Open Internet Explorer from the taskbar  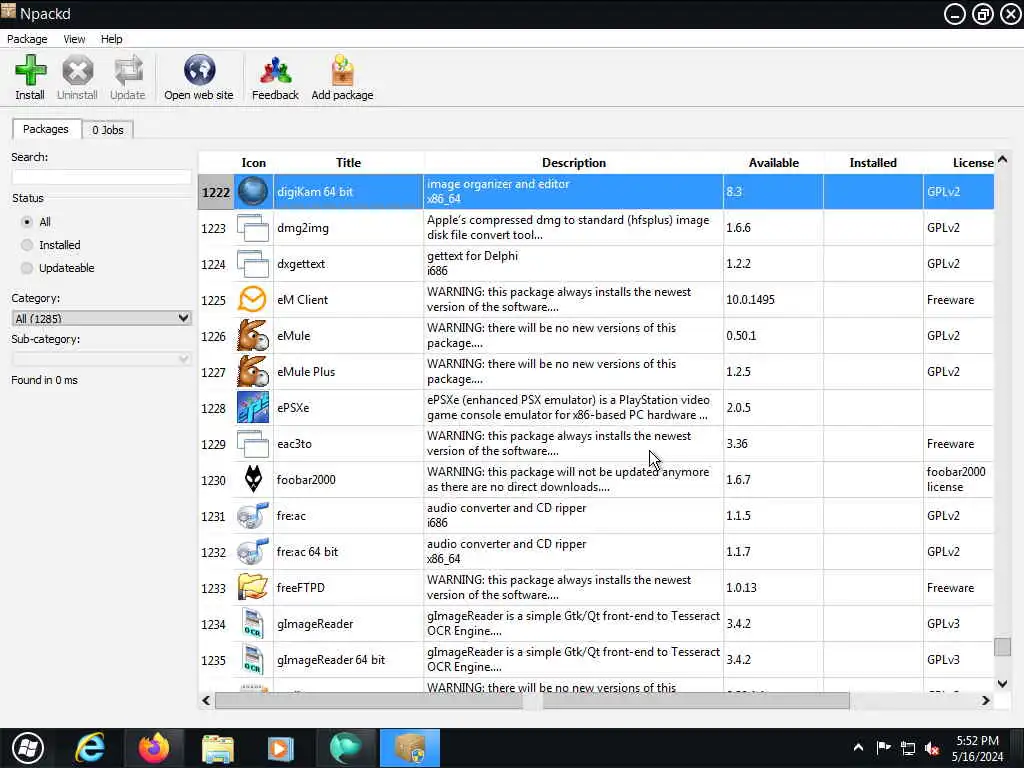tap(90, 748)
